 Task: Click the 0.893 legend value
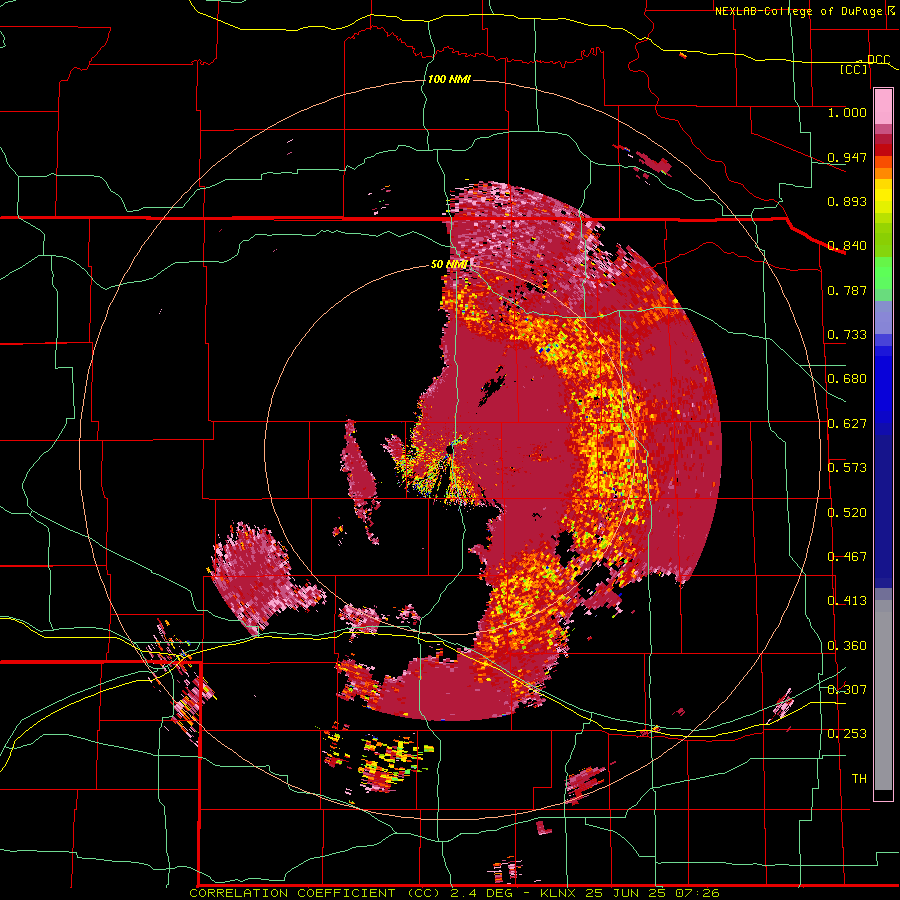point(847,201)
